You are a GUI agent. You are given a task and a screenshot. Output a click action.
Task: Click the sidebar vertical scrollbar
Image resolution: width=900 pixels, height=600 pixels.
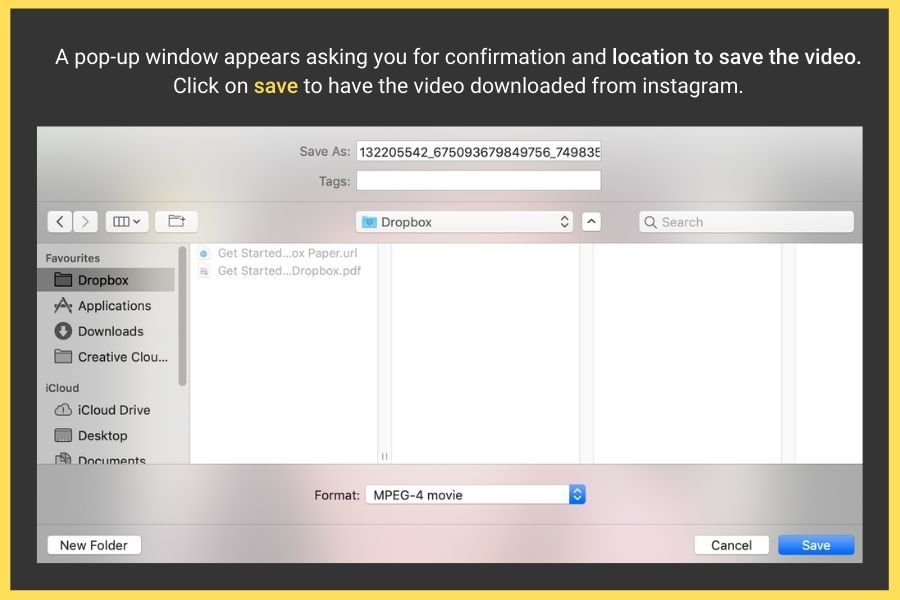(x=183, y=316)
